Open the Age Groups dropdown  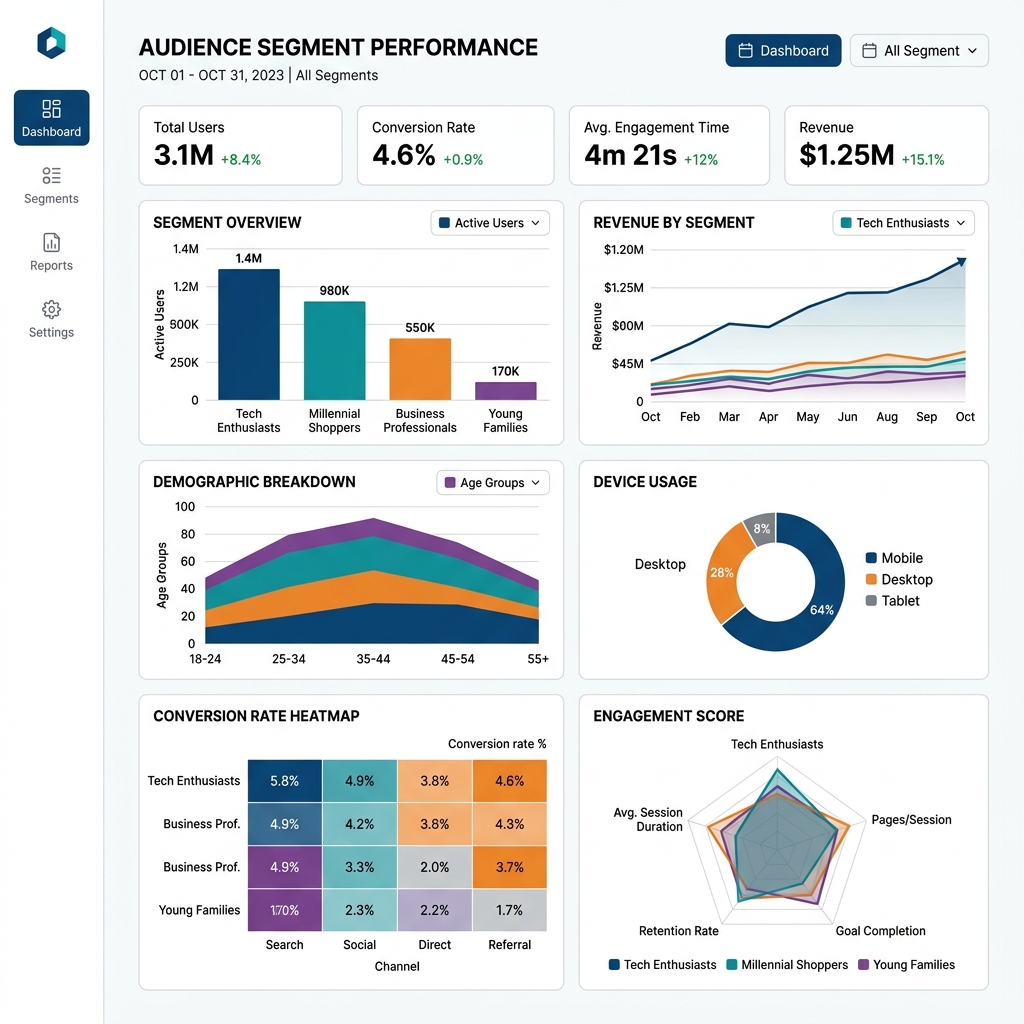coord(492,483)
